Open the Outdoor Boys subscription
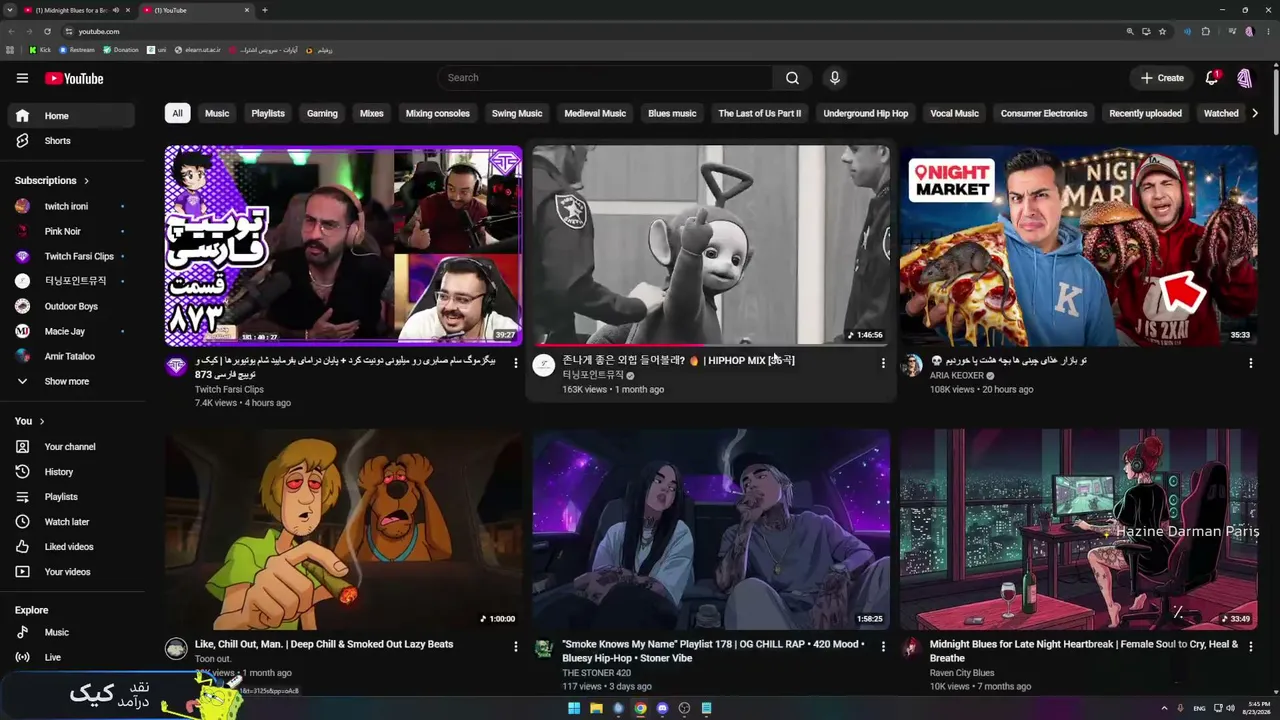 70,307
